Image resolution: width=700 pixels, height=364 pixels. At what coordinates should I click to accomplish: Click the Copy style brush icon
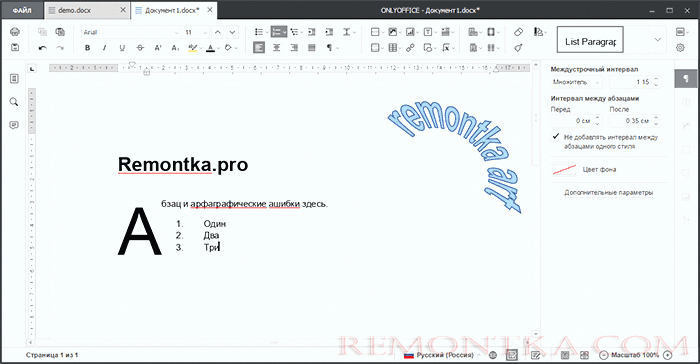click(x=518, y=48)
